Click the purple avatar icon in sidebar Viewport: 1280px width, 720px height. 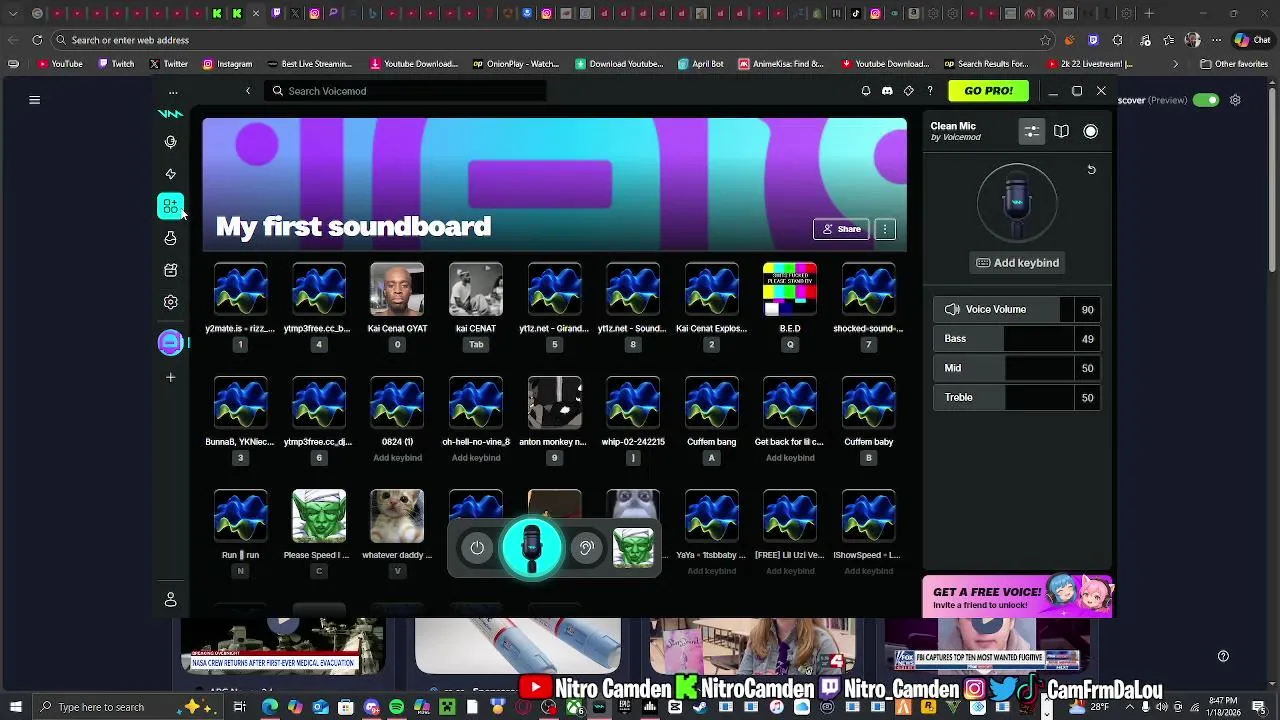point(171,343)
